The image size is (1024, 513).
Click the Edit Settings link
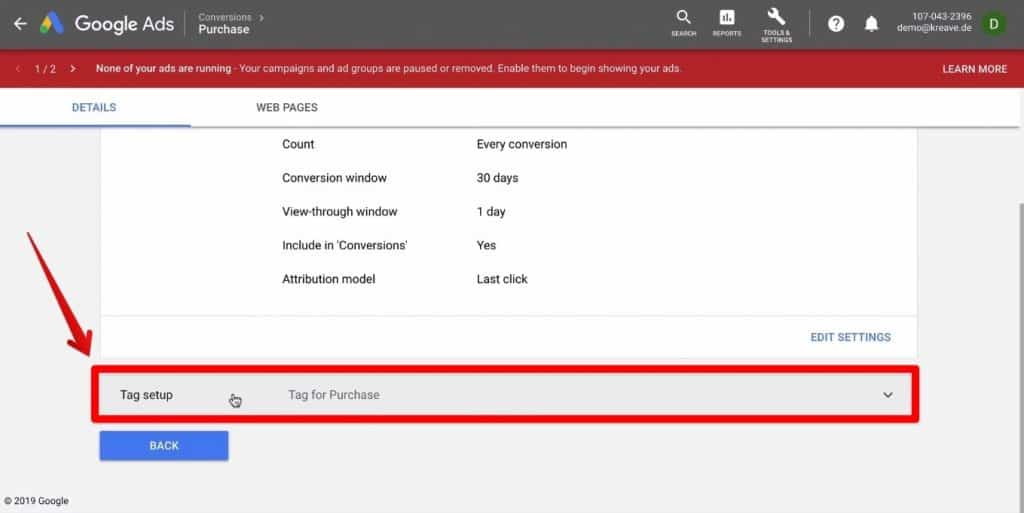[x=850, y=337]
